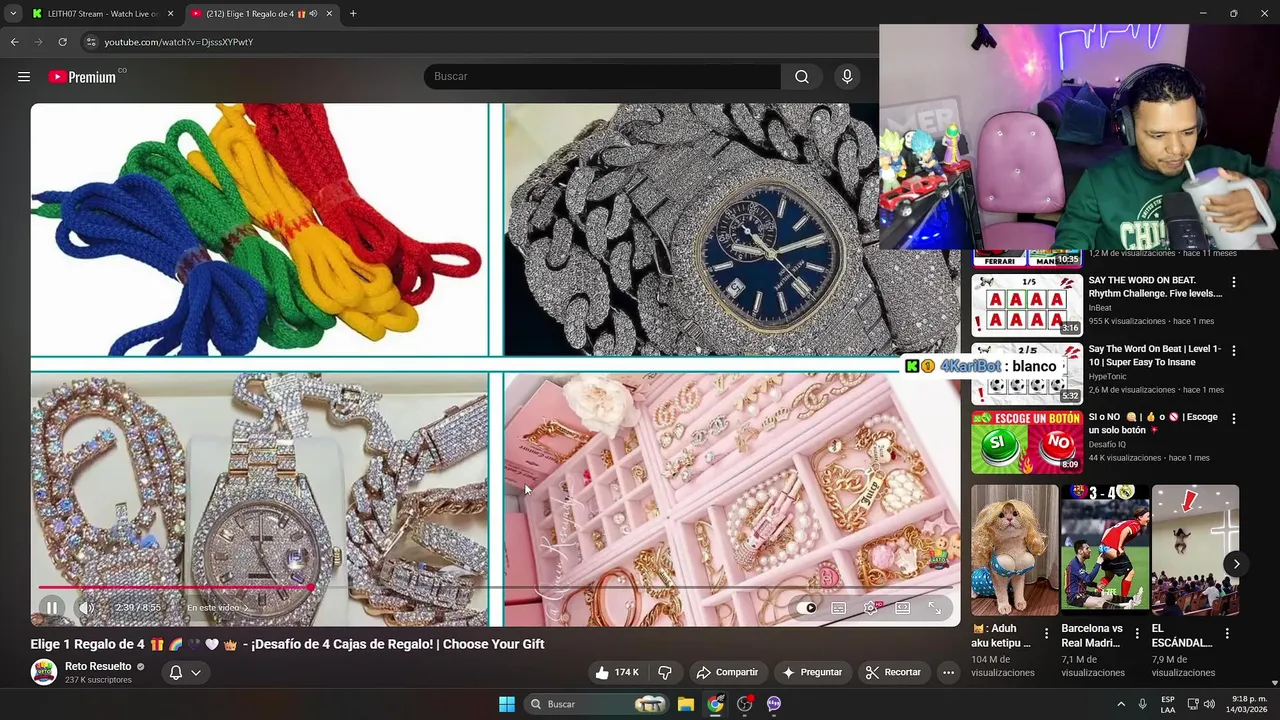Open 'Say The Word On Beat | Level 1-10' title

tap(1155, 355)
